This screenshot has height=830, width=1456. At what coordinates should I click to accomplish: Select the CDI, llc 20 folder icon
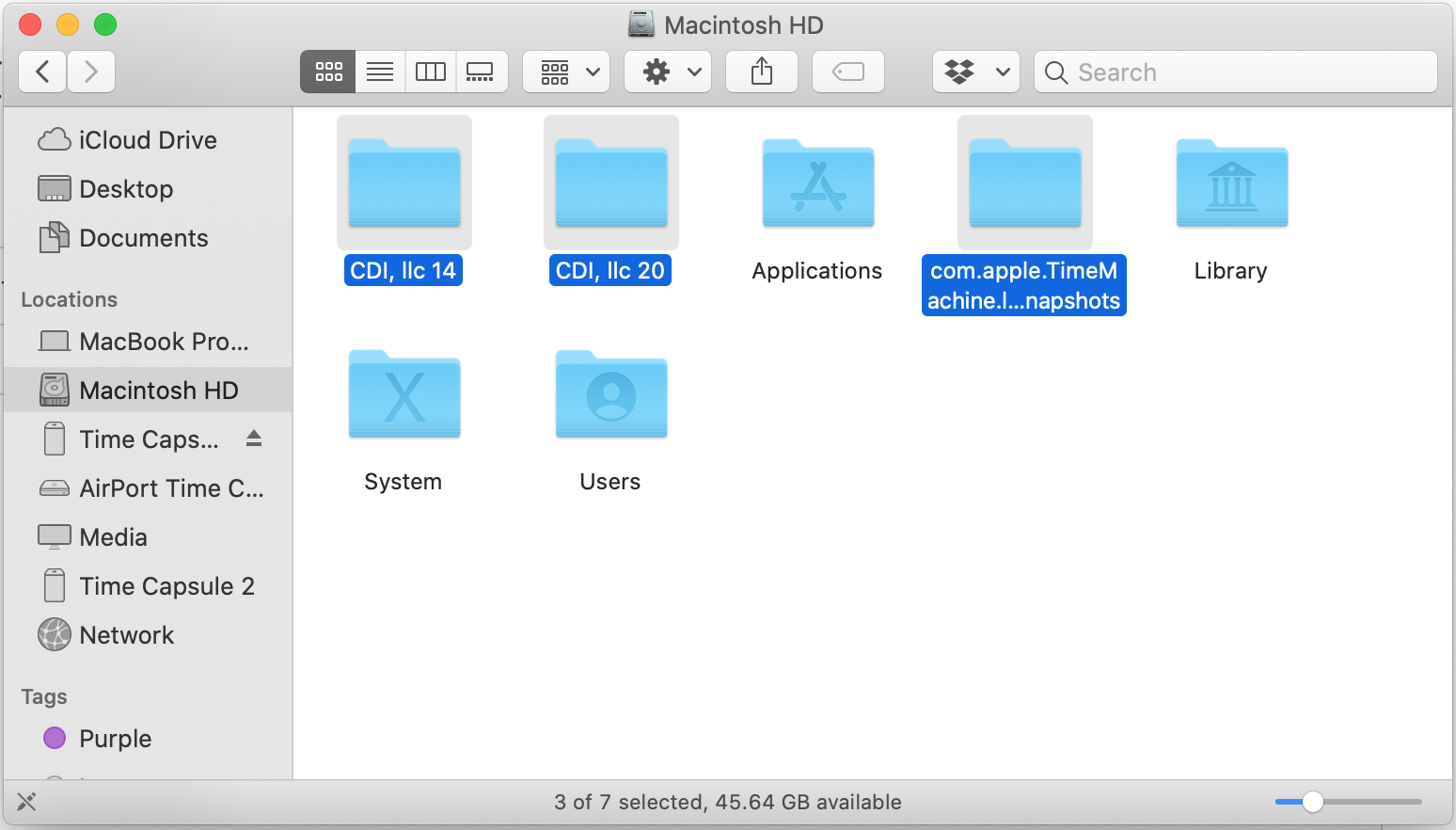point(611,183)
